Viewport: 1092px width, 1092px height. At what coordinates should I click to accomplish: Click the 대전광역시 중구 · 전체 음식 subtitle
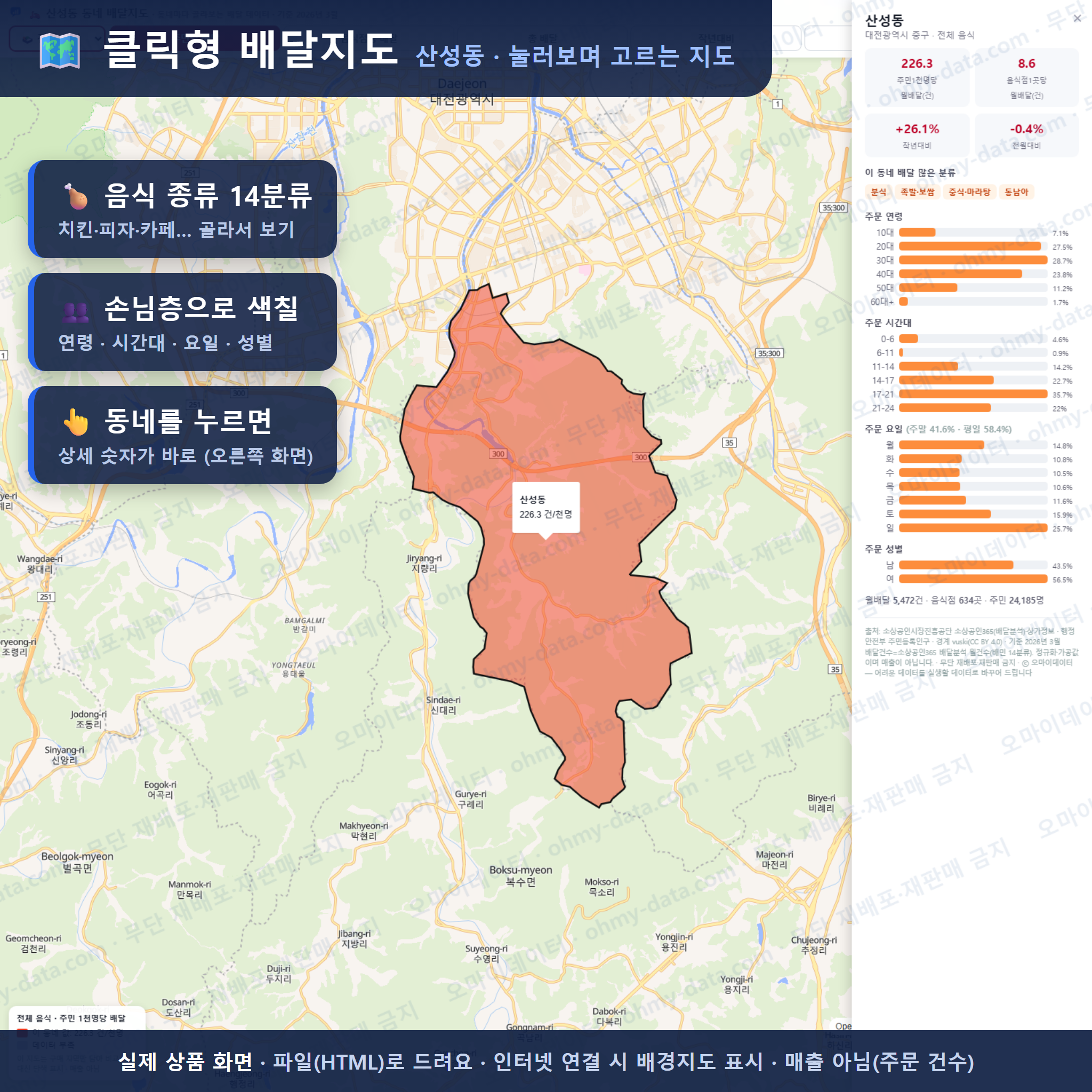920,35
